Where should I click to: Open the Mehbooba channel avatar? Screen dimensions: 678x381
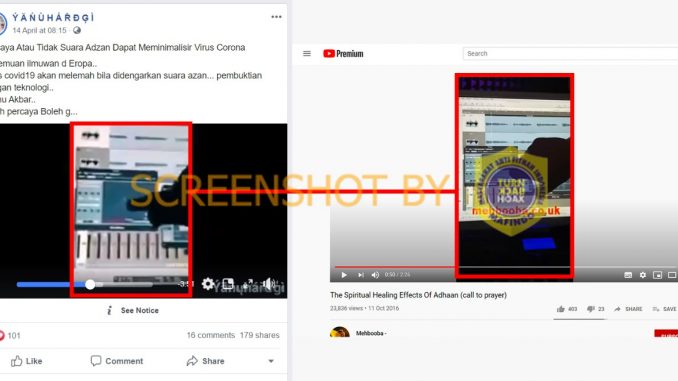(340, 332)
